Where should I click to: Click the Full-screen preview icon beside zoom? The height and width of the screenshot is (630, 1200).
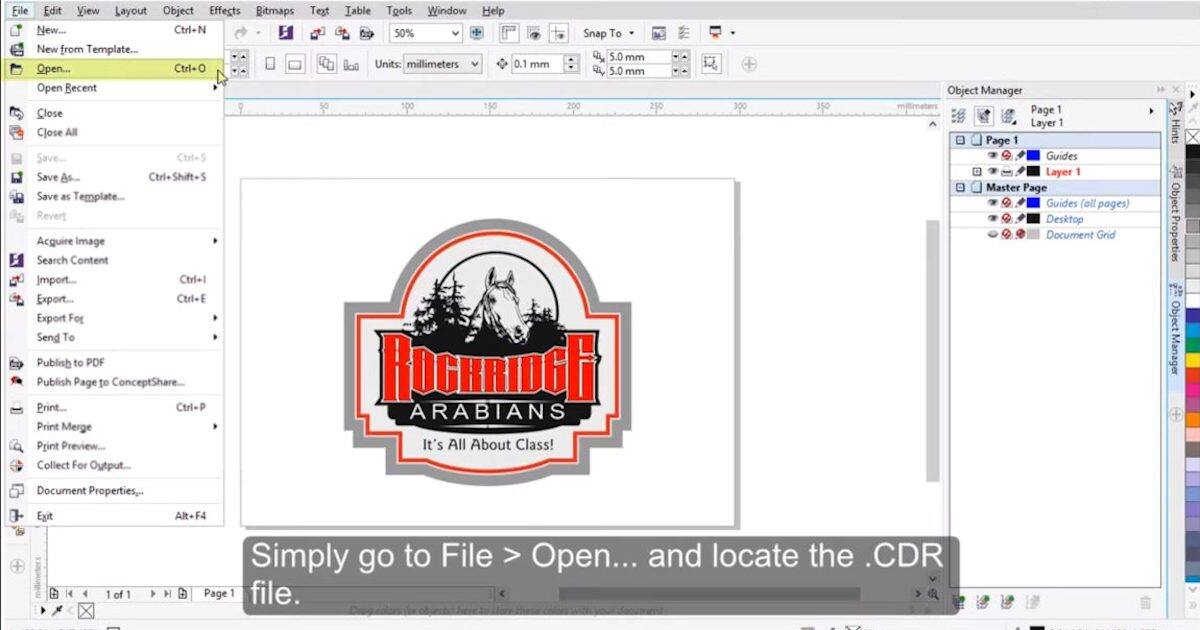click(477, 33)
